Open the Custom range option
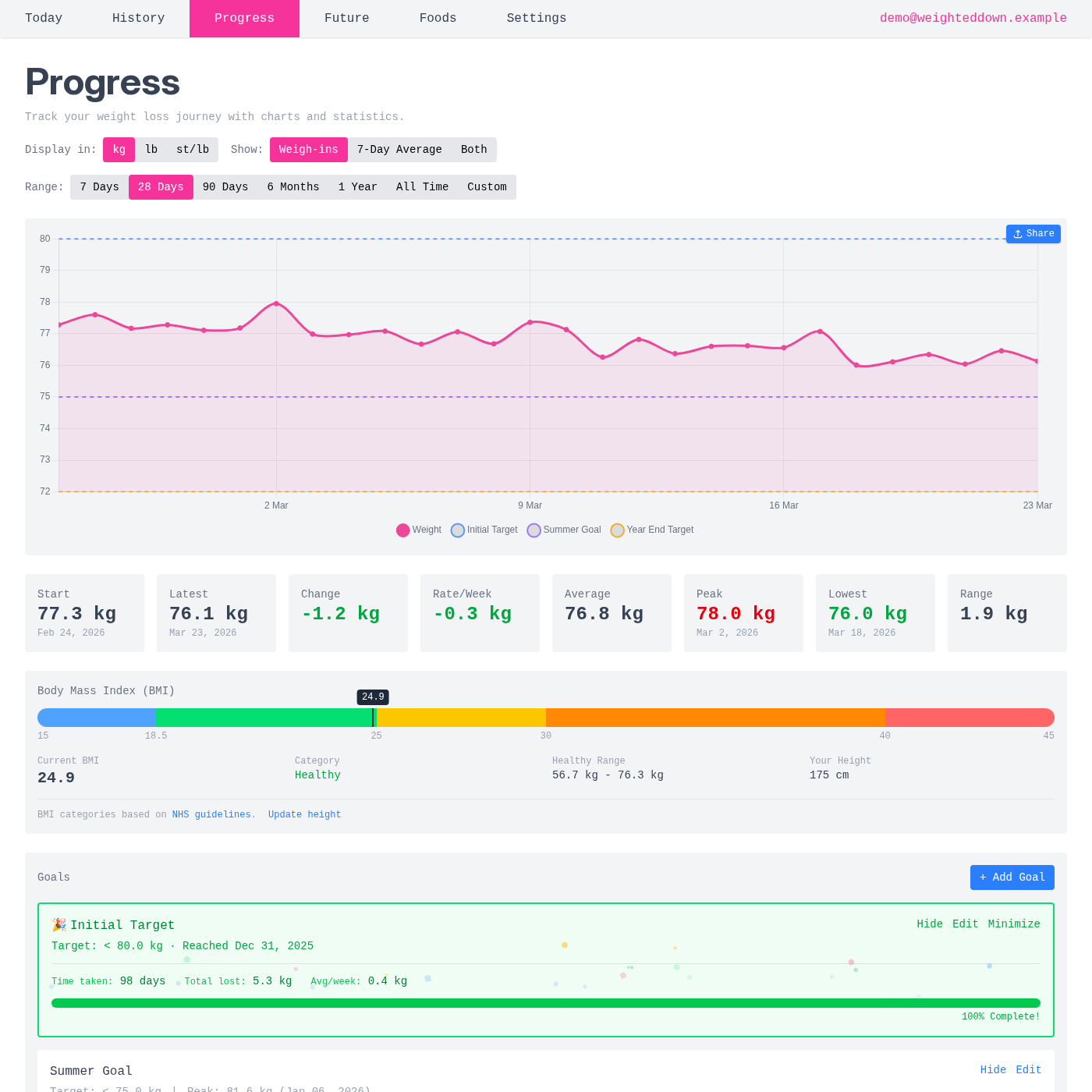 point(487,187)
